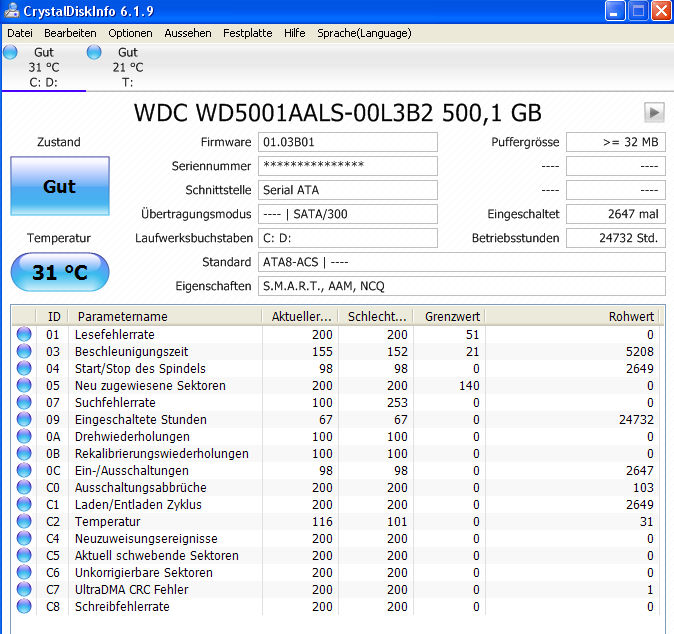
Task: Click the Seriennummer field
Action: pos(348,166)
